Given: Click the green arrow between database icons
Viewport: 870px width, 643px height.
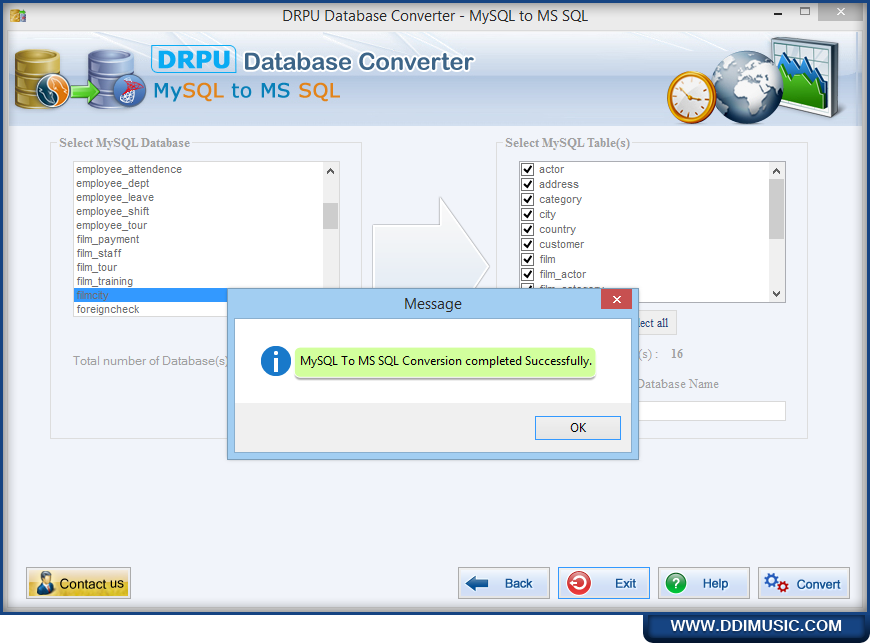Looking at the screenshot, I should (x=85, y=92).
